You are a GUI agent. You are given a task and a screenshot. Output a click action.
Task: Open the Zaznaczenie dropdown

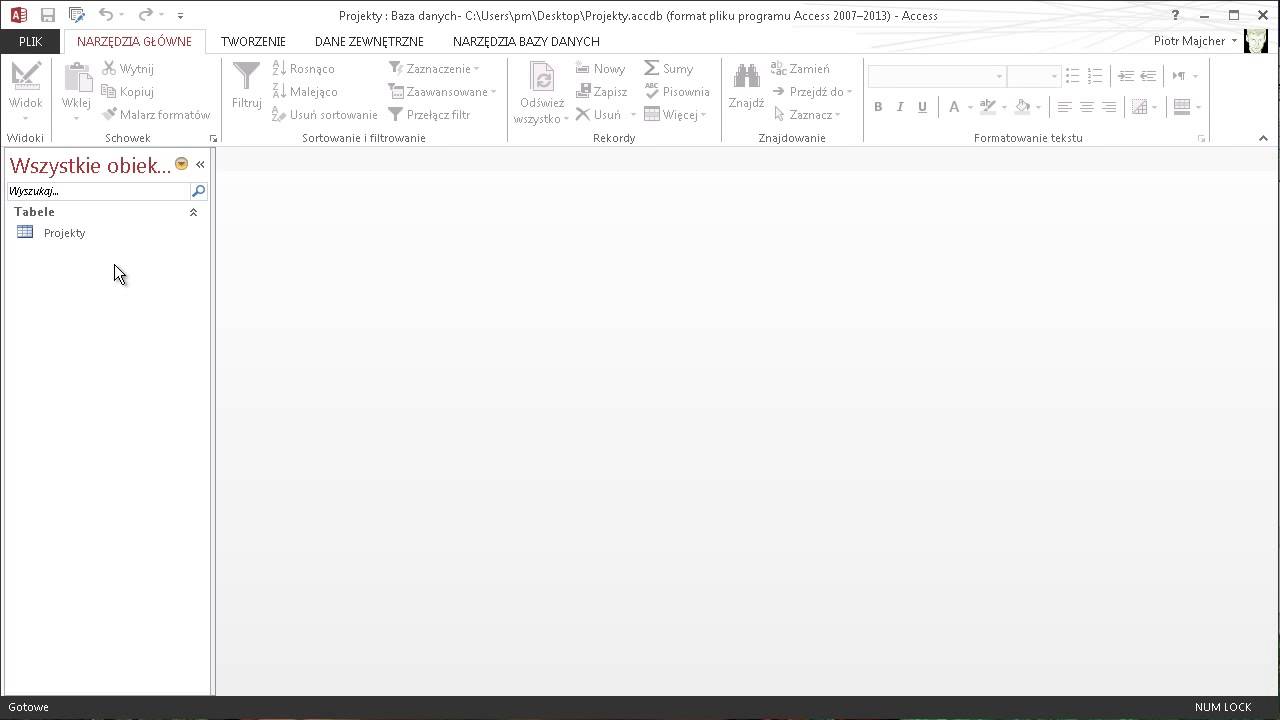(434, 69)
